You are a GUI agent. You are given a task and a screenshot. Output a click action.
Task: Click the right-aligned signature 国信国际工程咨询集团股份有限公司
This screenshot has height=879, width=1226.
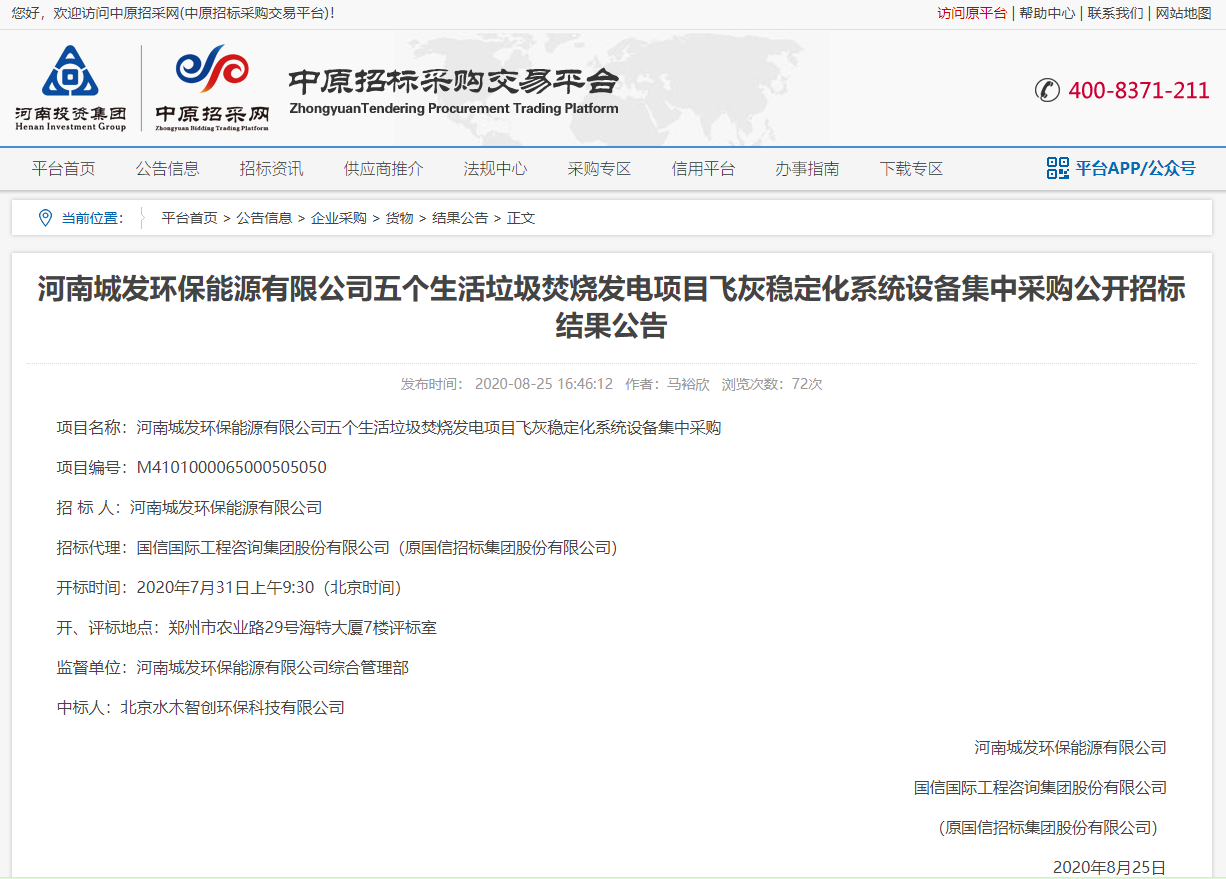click(1040, 788)
